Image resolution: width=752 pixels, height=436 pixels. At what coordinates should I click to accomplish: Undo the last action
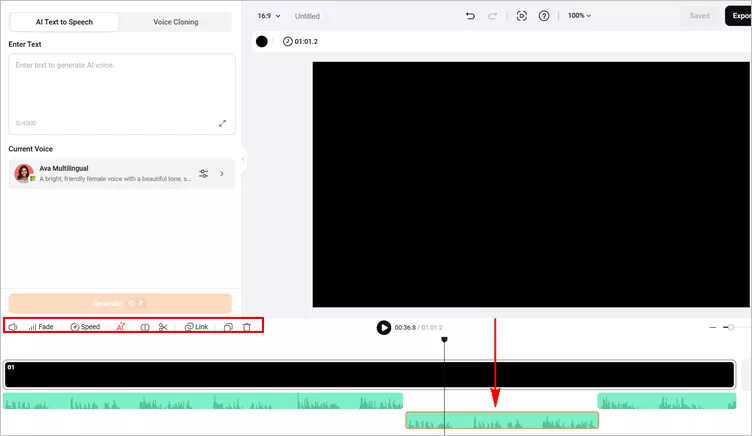click(x=470, y=16)
